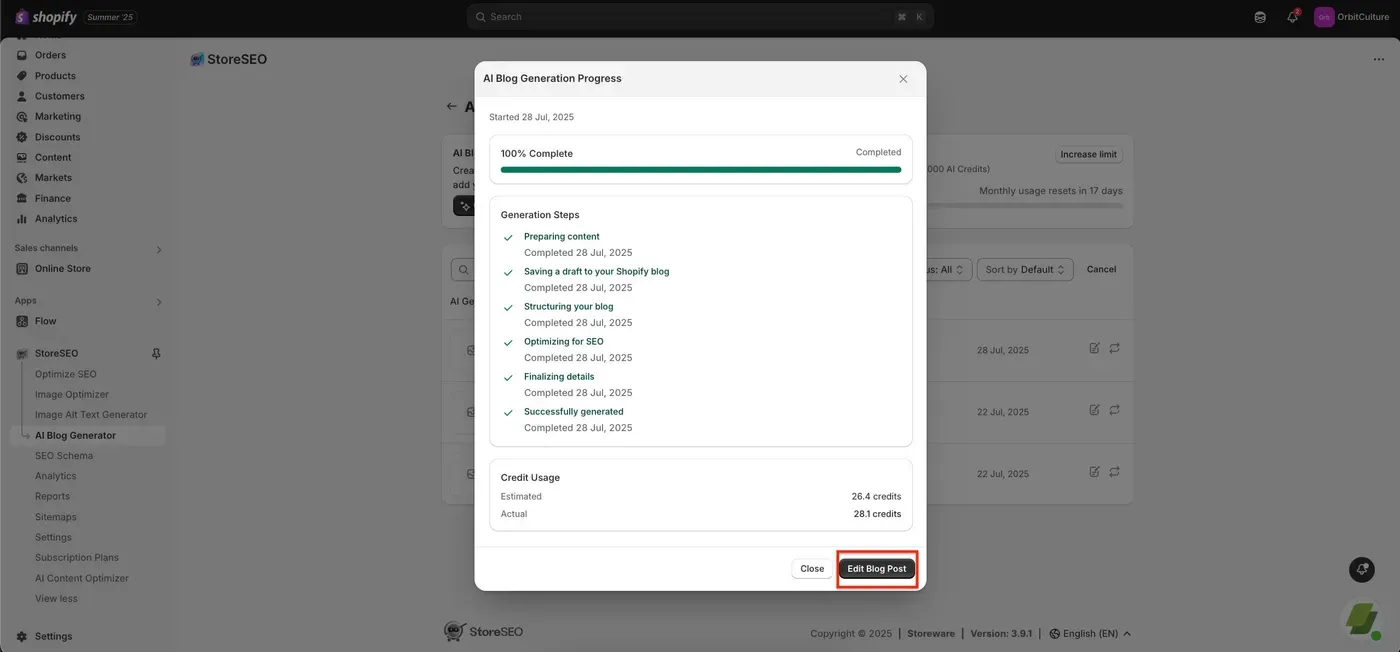Click regenerate icon on 28 Jul row
The image size is (1400, 652).
[x=1114, y=348]
